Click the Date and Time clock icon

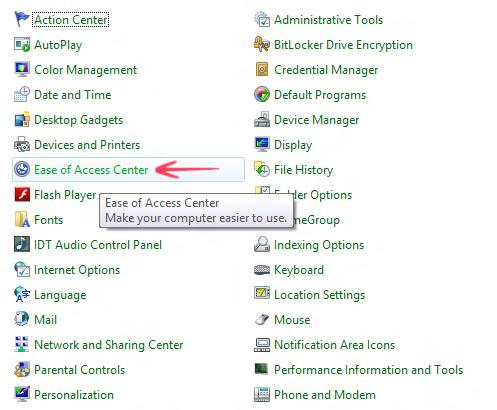(22, 94)
